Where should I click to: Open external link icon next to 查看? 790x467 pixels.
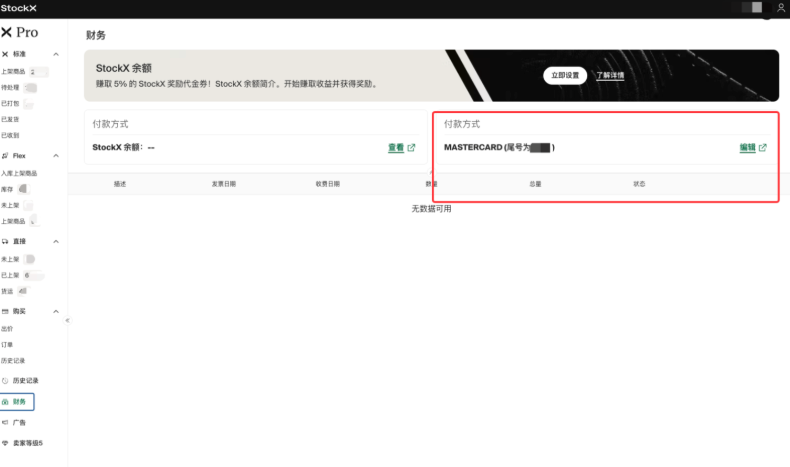click(411, 148)
